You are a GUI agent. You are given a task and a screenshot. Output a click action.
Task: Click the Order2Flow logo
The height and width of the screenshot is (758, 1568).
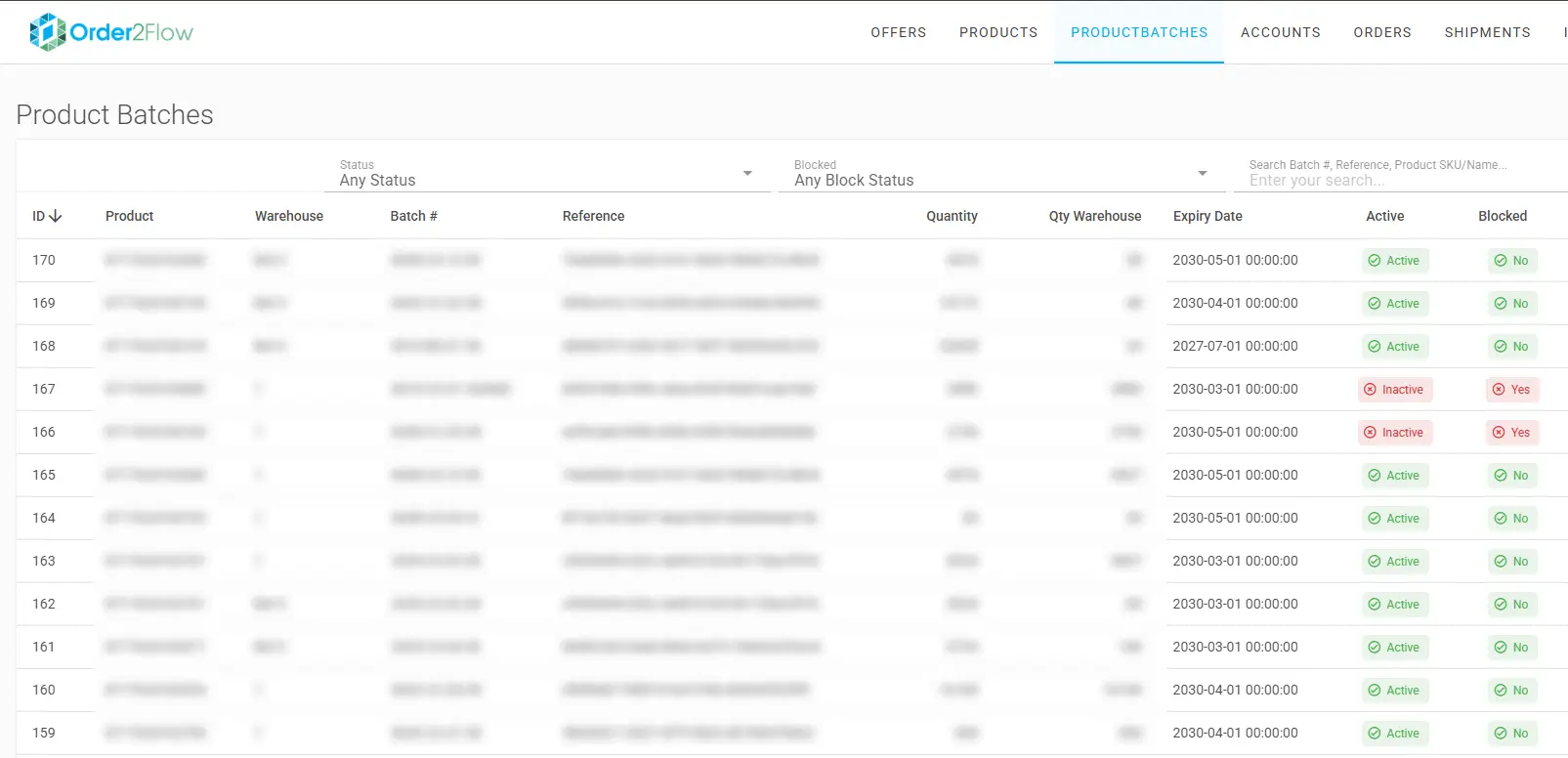[x=111, y=32]
